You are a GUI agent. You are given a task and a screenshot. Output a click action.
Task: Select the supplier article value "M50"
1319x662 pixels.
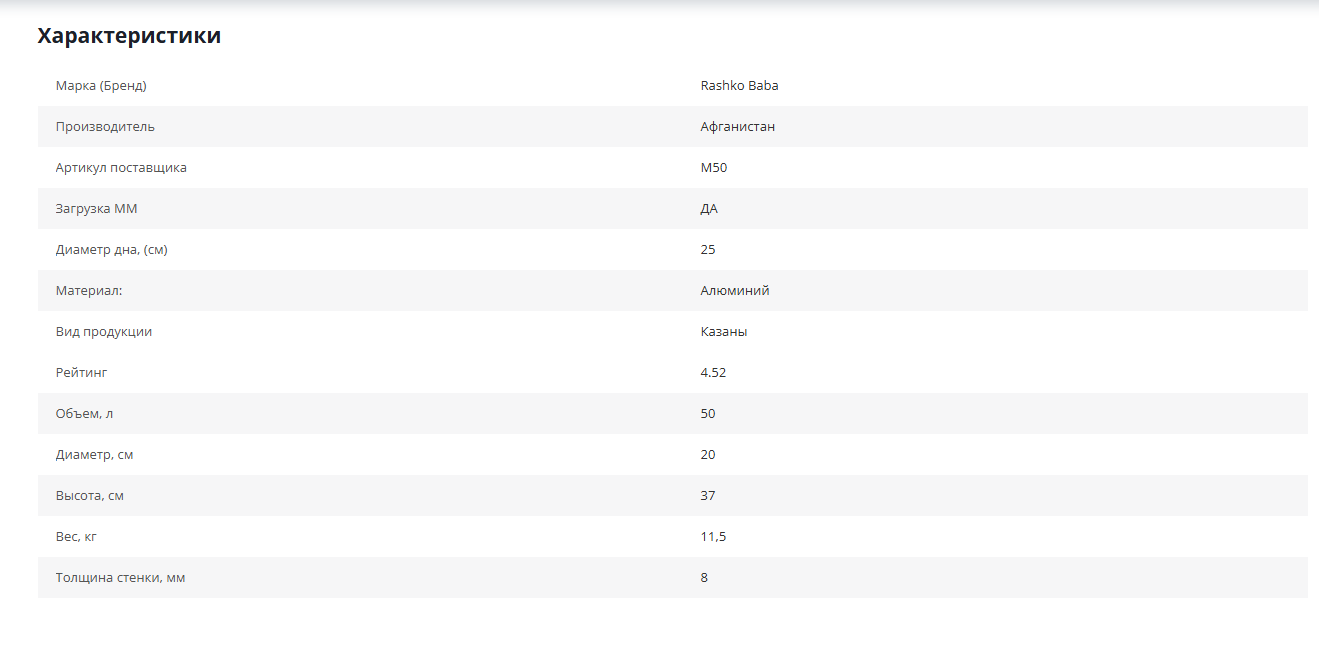pos(714,168)
